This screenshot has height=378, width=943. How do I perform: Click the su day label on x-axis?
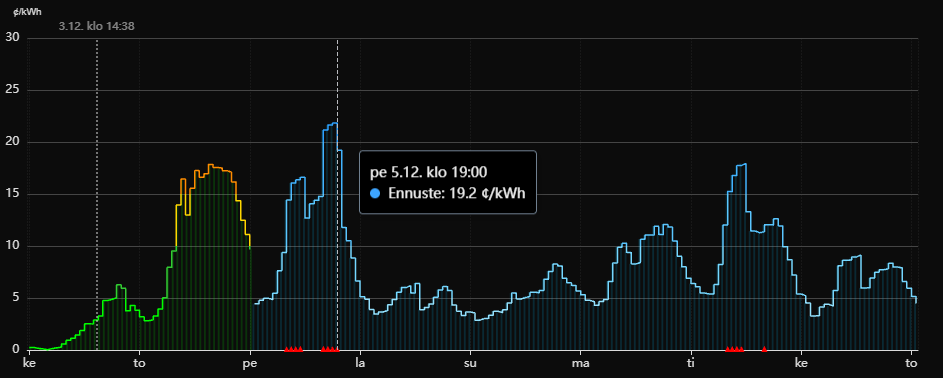click(470, 362)
